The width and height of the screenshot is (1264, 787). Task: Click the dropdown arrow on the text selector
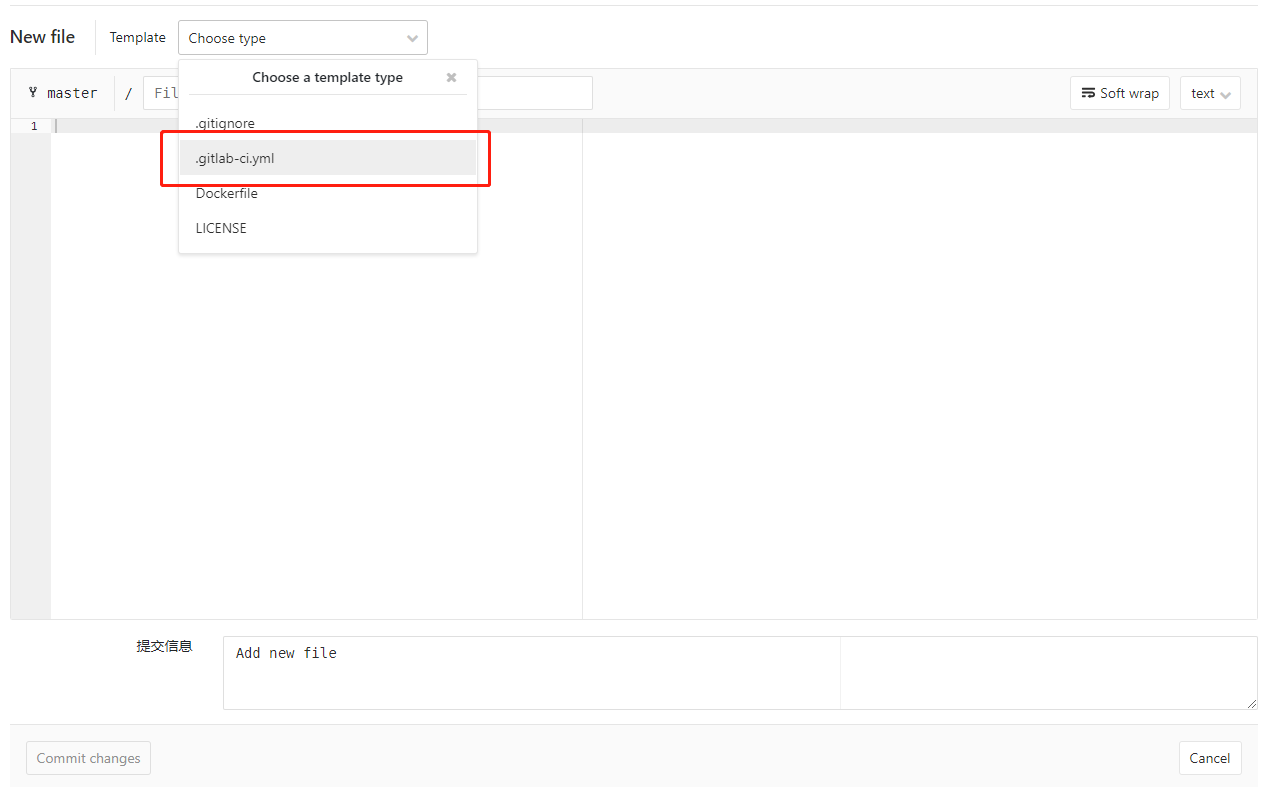point(1226,93)
